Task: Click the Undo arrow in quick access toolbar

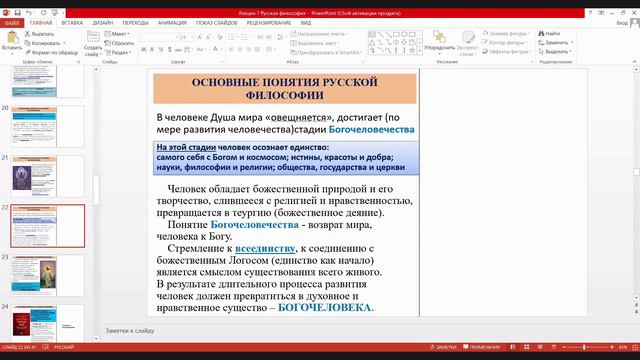Action: click(x=29, y=13)
